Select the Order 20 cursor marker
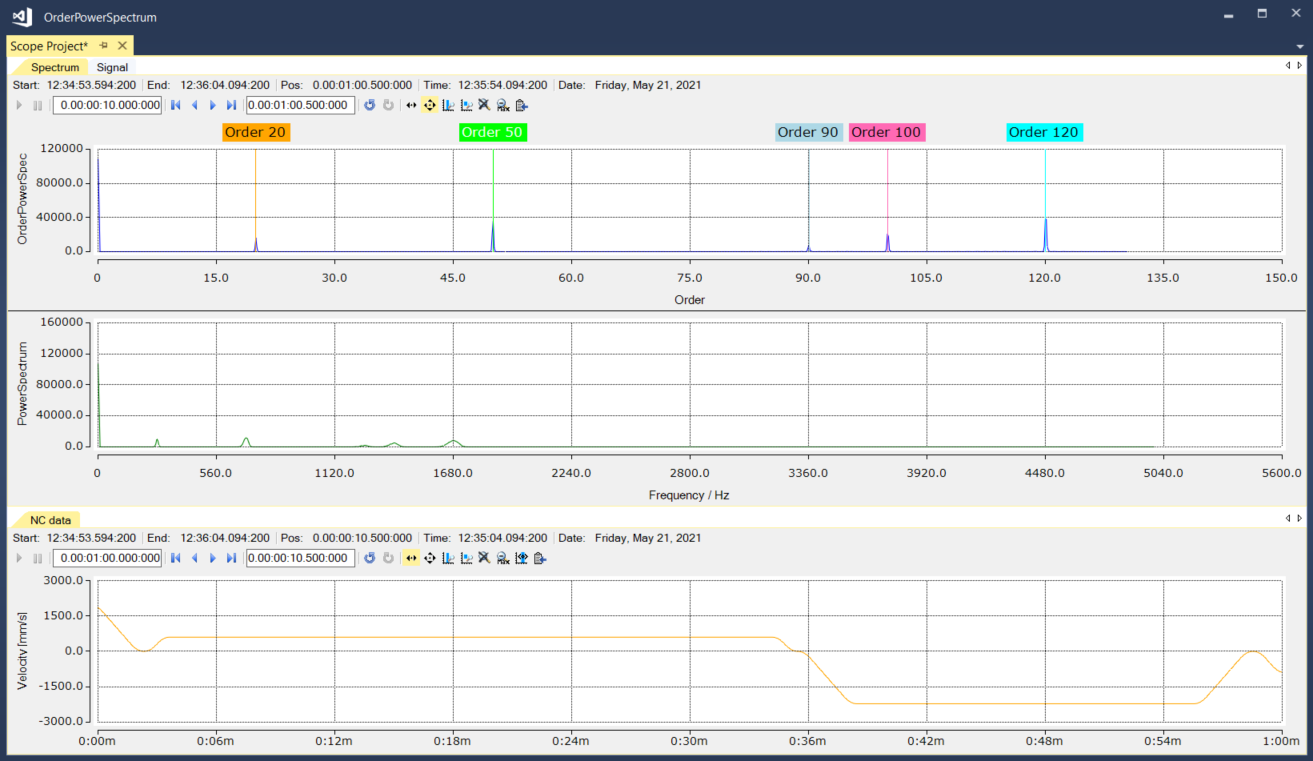Screen dimensions: 1313x761 [257, 132]
